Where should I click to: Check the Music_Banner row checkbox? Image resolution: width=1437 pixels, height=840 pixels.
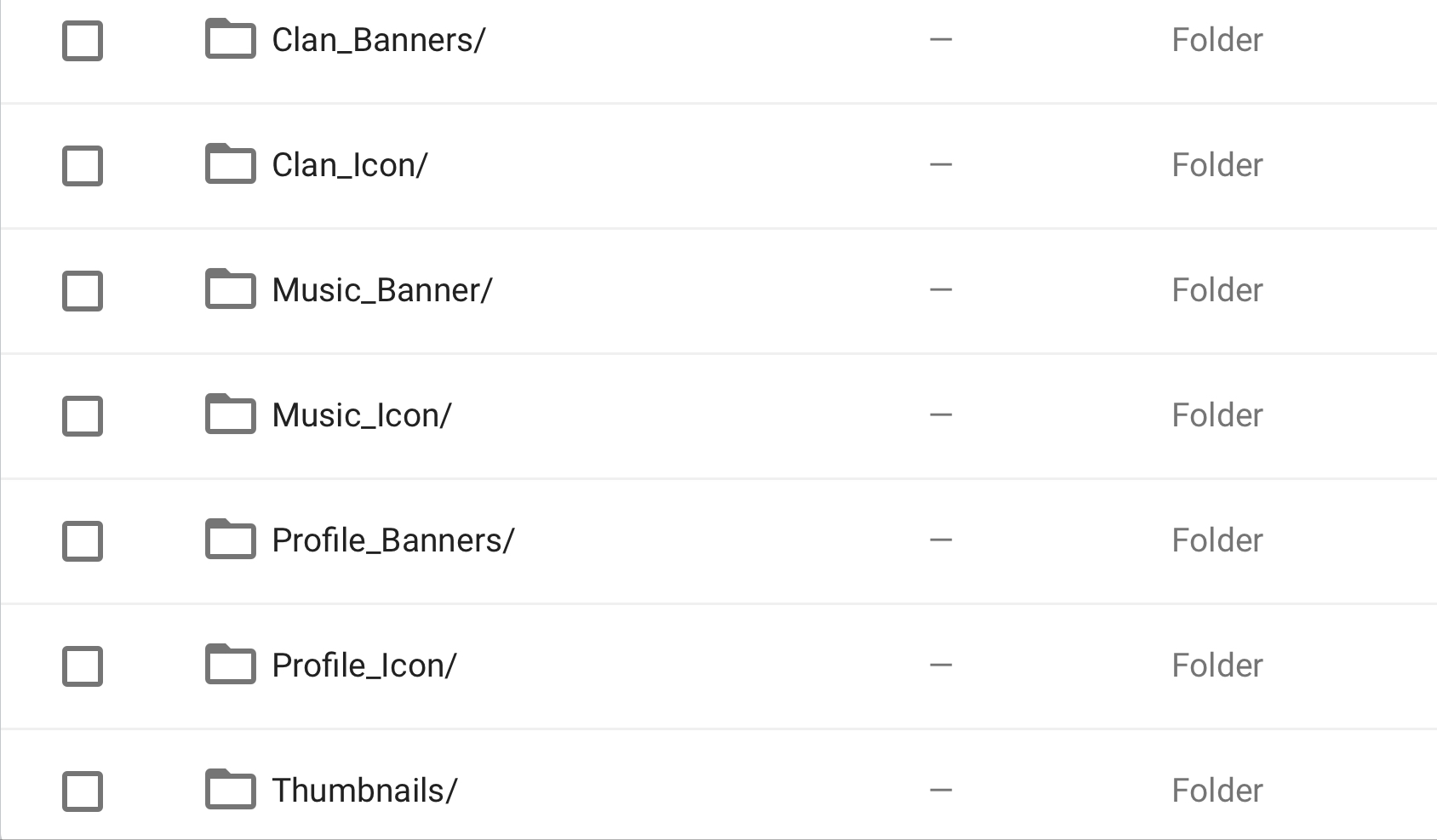pos(83,291)
